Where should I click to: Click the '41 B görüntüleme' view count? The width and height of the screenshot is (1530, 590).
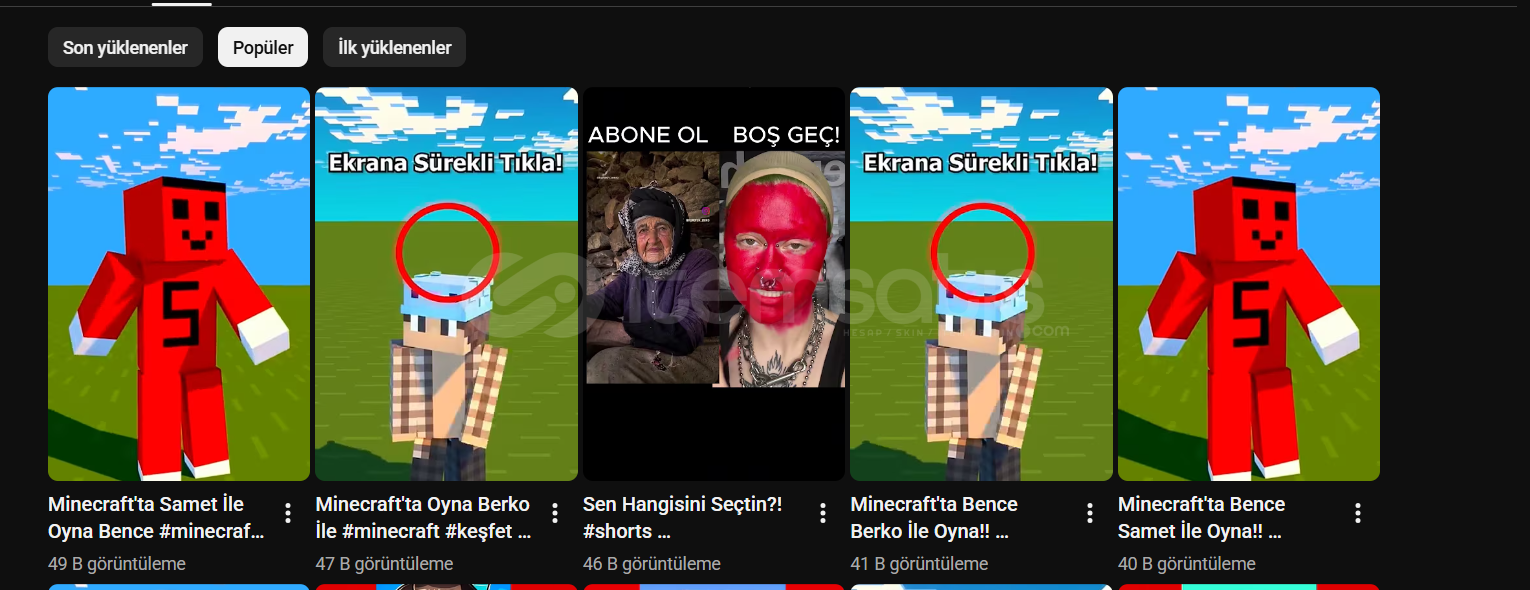coord(919,564)
